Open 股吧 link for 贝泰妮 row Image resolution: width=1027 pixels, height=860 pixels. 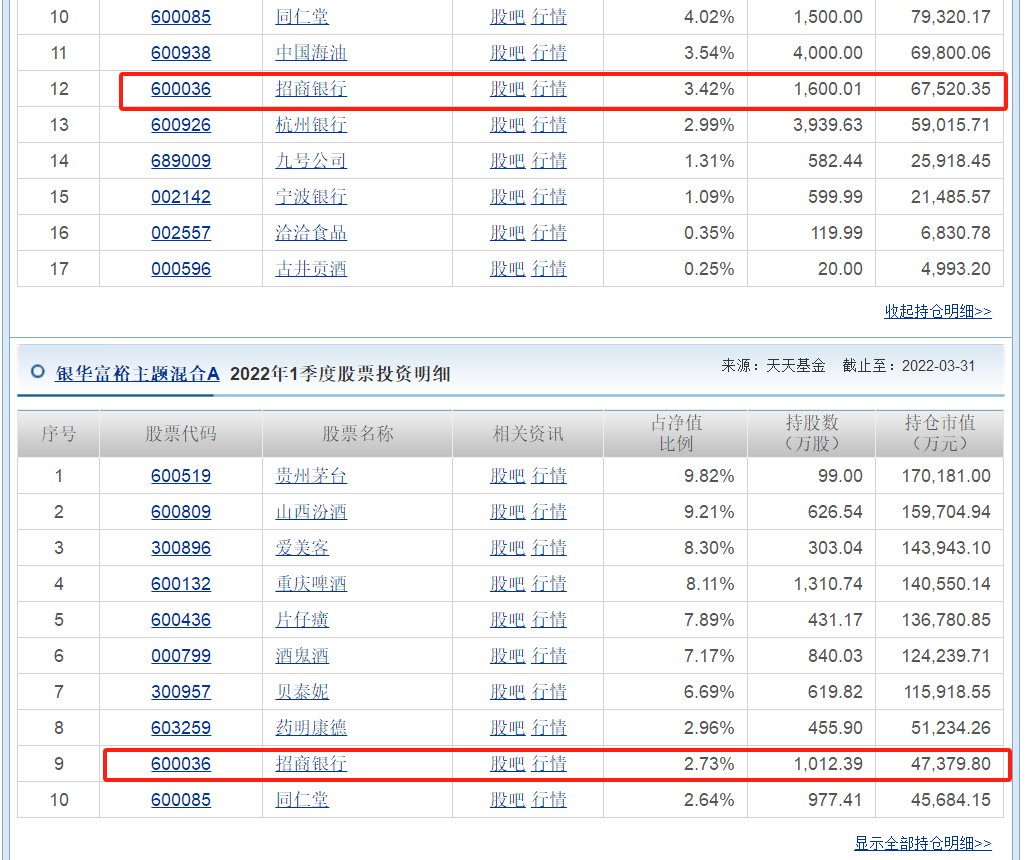(x=508, y=692)
